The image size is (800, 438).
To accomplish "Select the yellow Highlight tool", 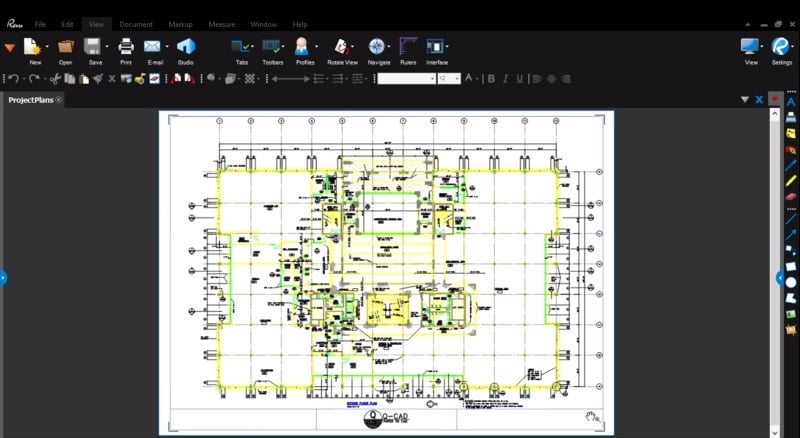I will (791, 180).
